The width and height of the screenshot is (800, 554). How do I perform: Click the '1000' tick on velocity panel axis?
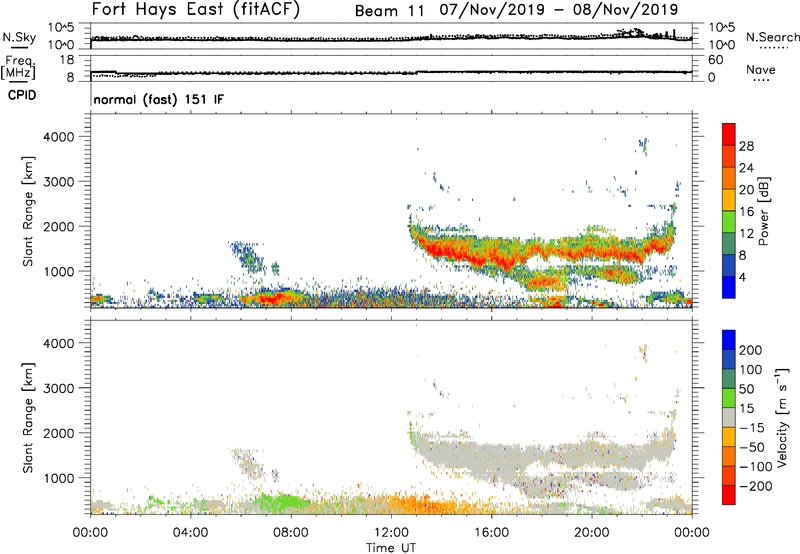(x=59, y=478)
